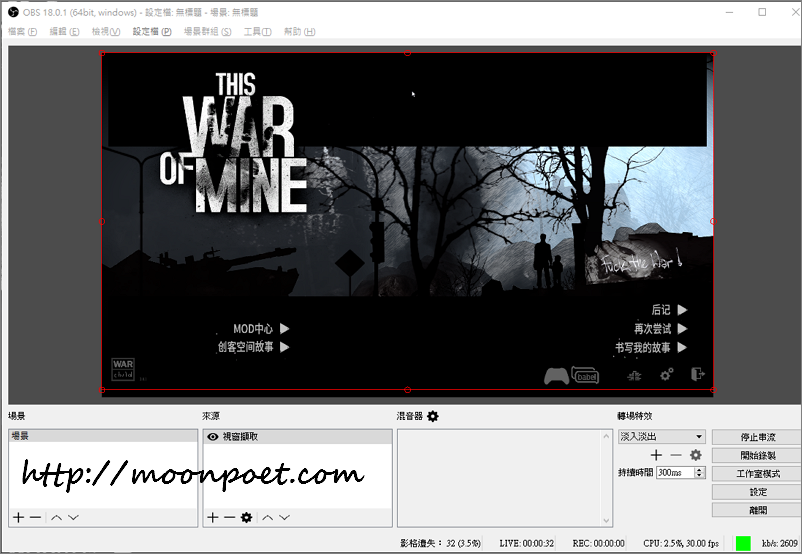Move source down with arrow icon

[285, 518]
